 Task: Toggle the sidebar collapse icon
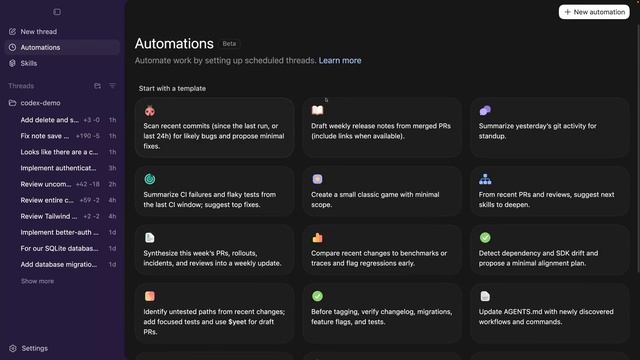(57, 12)
